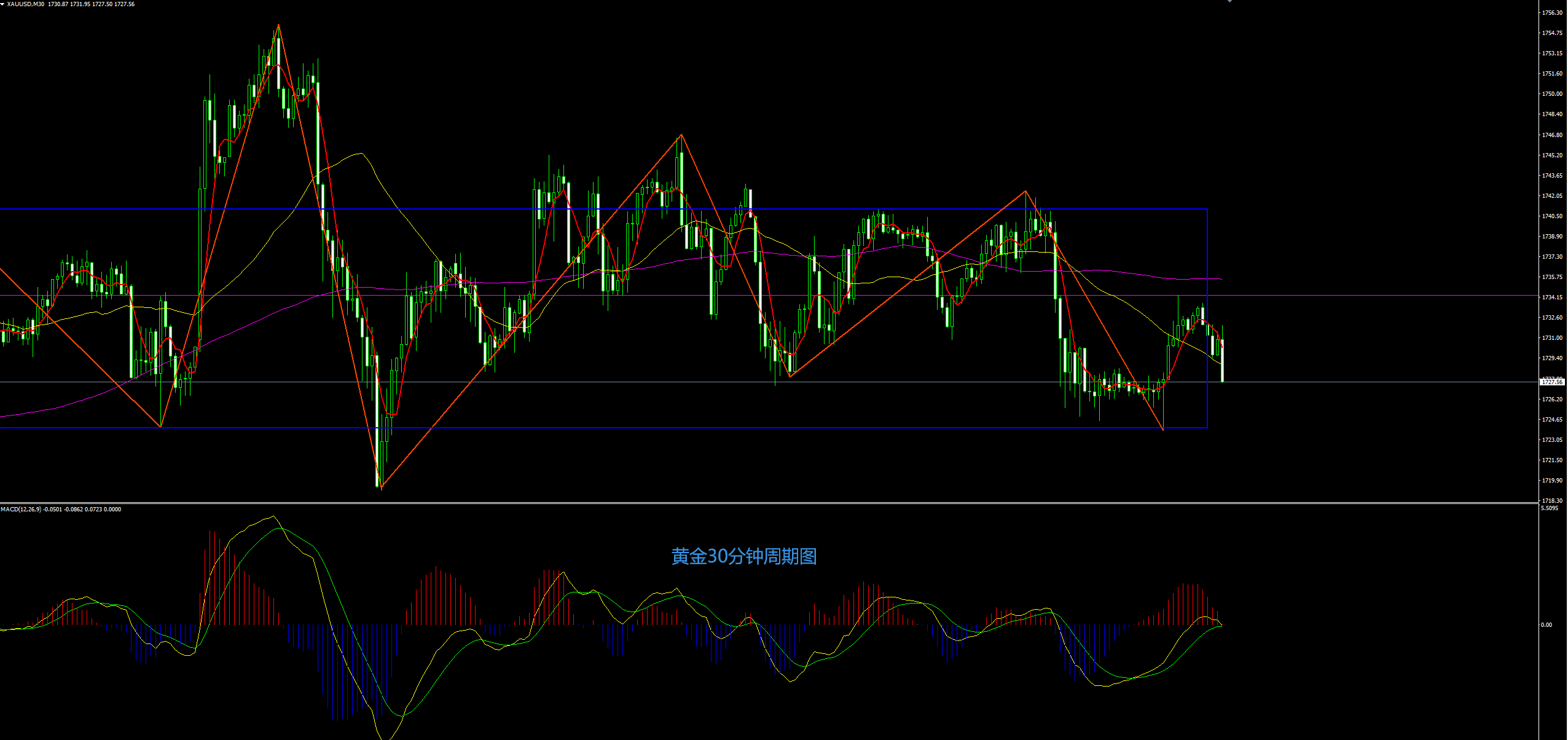Click price scale value 1753.15
The image size is (1568, 740).
(x=1552, y=53)
